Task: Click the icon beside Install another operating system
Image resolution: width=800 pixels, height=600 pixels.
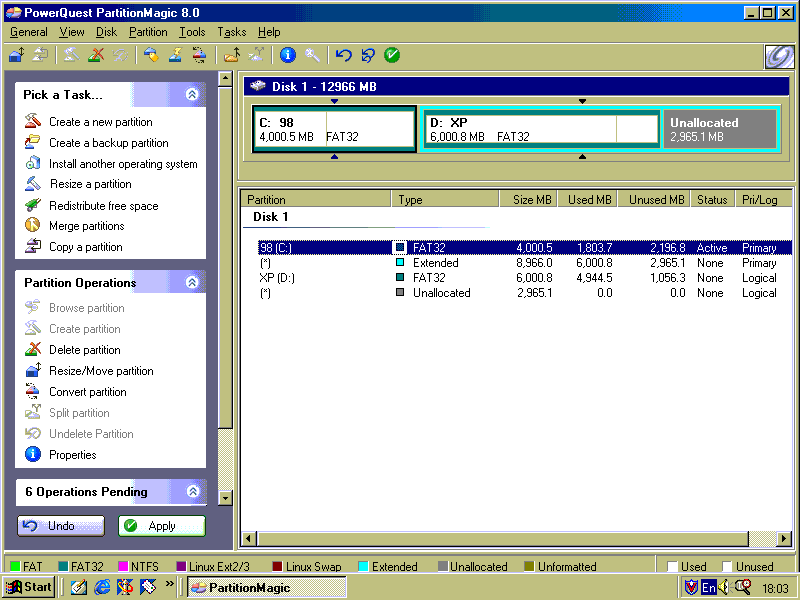Action: click(32, 164)
